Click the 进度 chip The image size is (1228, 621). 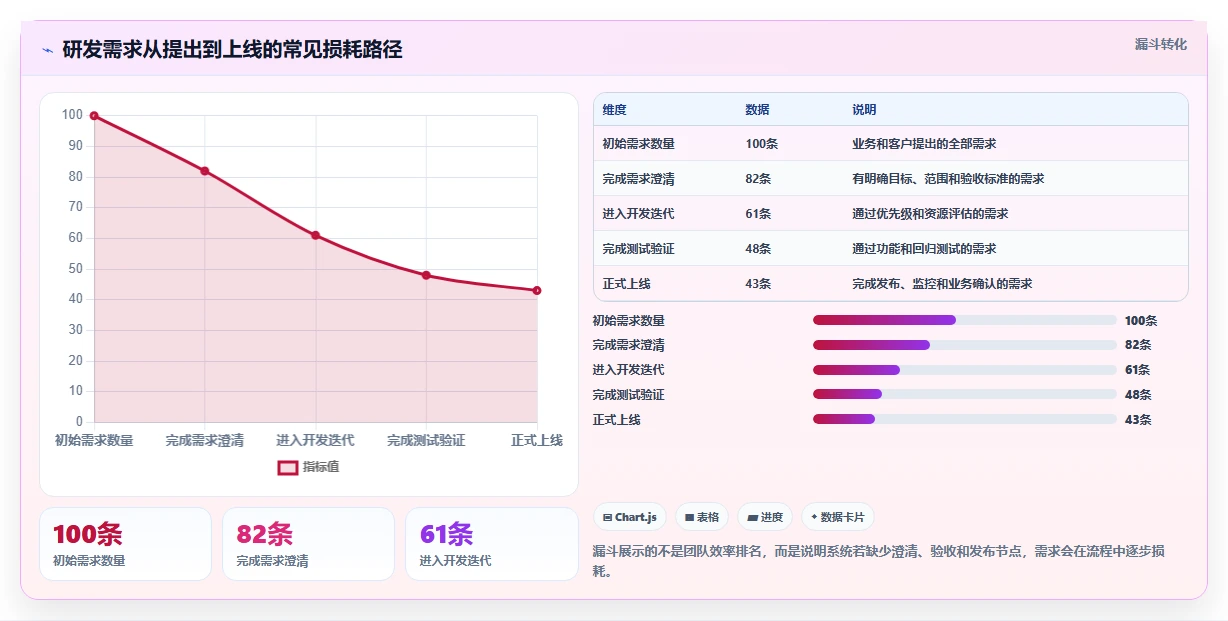(765, 517)
